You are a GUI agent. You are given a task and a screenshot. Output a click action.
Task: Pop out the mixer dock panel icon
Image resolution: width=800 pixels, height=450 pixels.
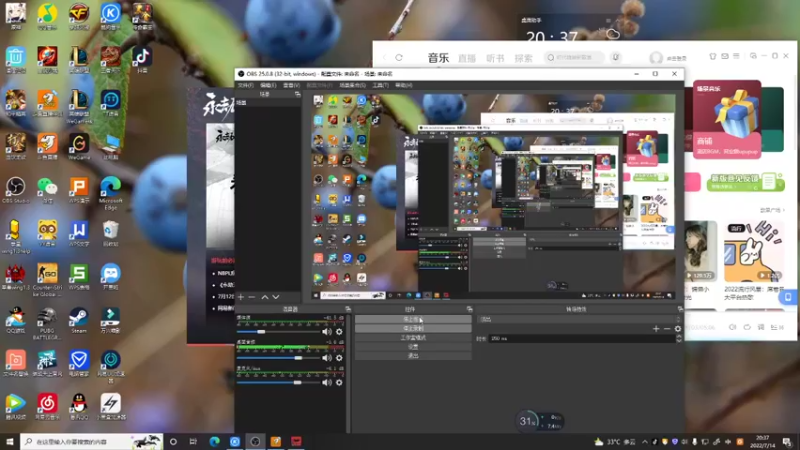pyautogui.click(x=348, y=309)
